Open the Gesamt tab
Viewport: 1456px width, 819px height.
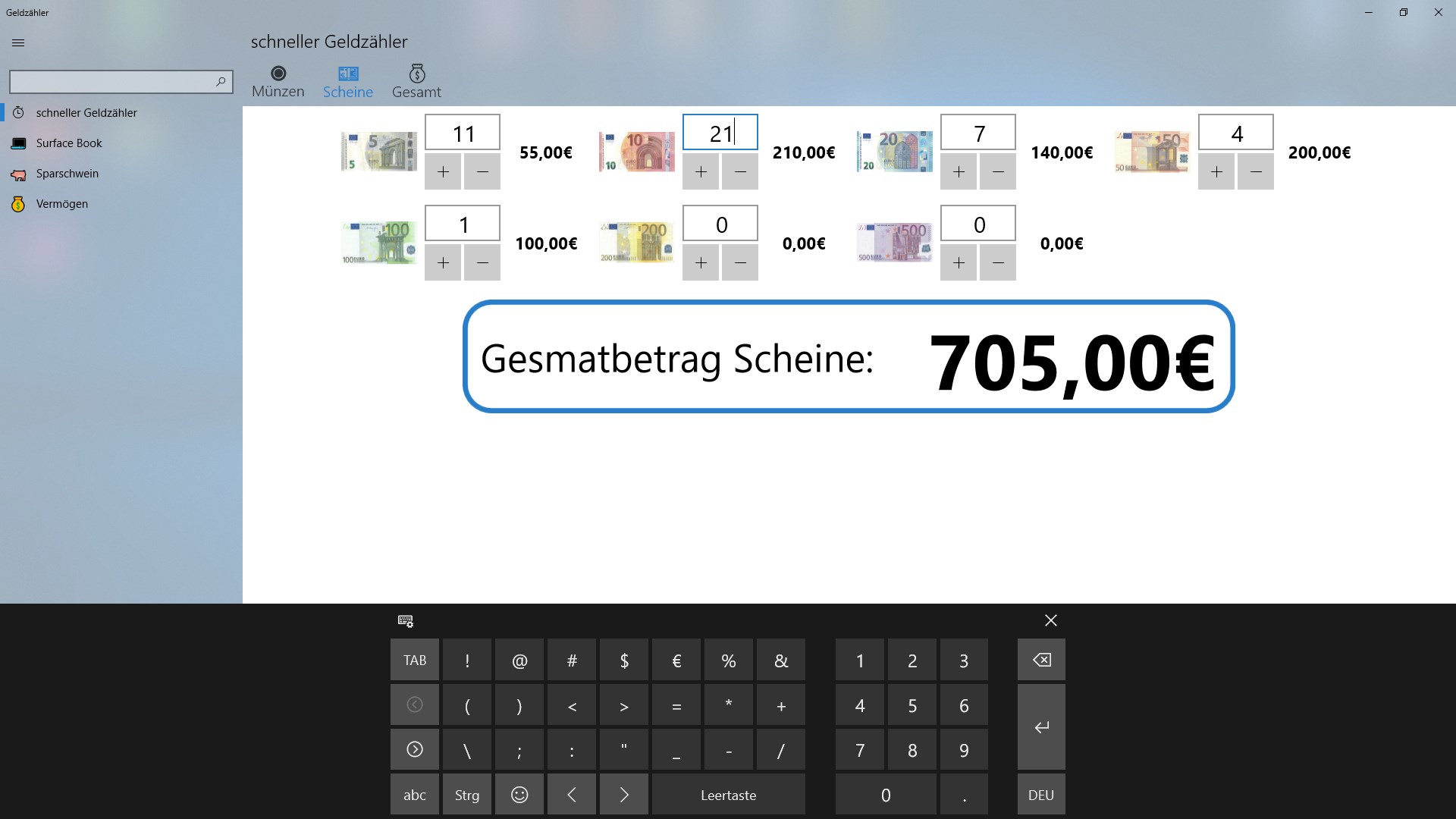(416, 81)
